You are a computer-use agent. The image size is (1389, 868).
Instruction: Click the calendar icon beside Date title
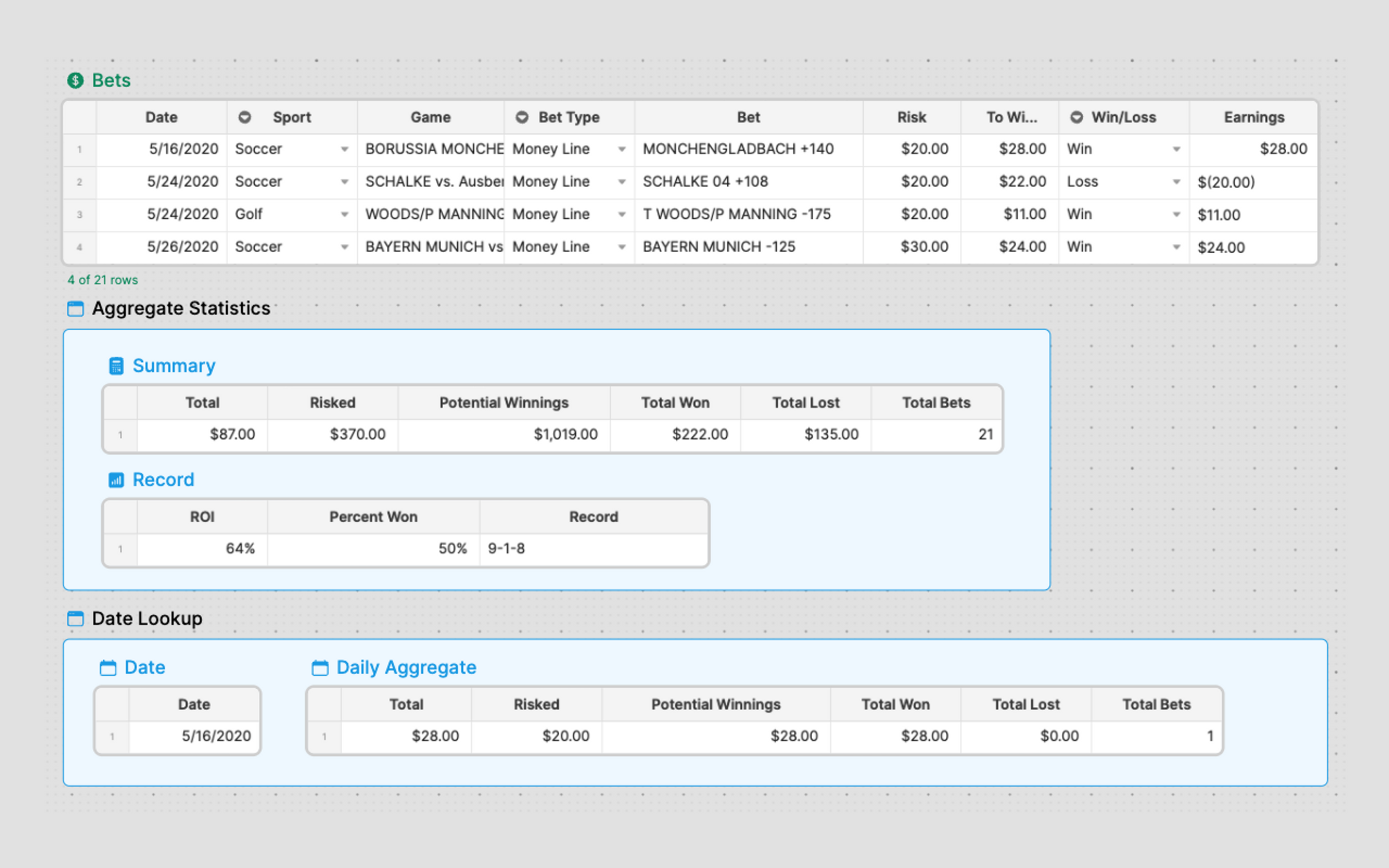[108, 668]
